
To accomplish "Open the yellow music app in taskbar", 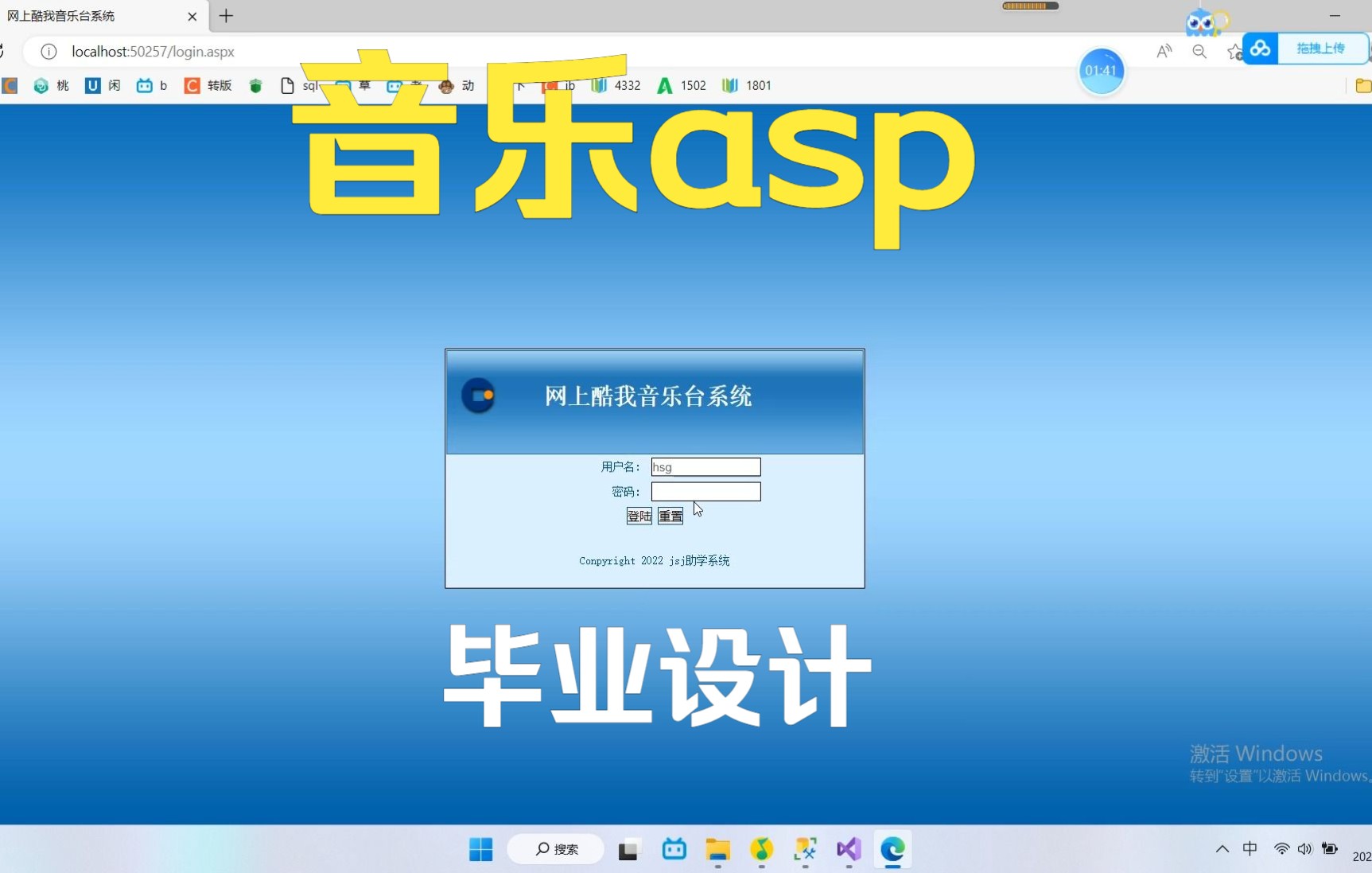I will [x=761, y=849].
